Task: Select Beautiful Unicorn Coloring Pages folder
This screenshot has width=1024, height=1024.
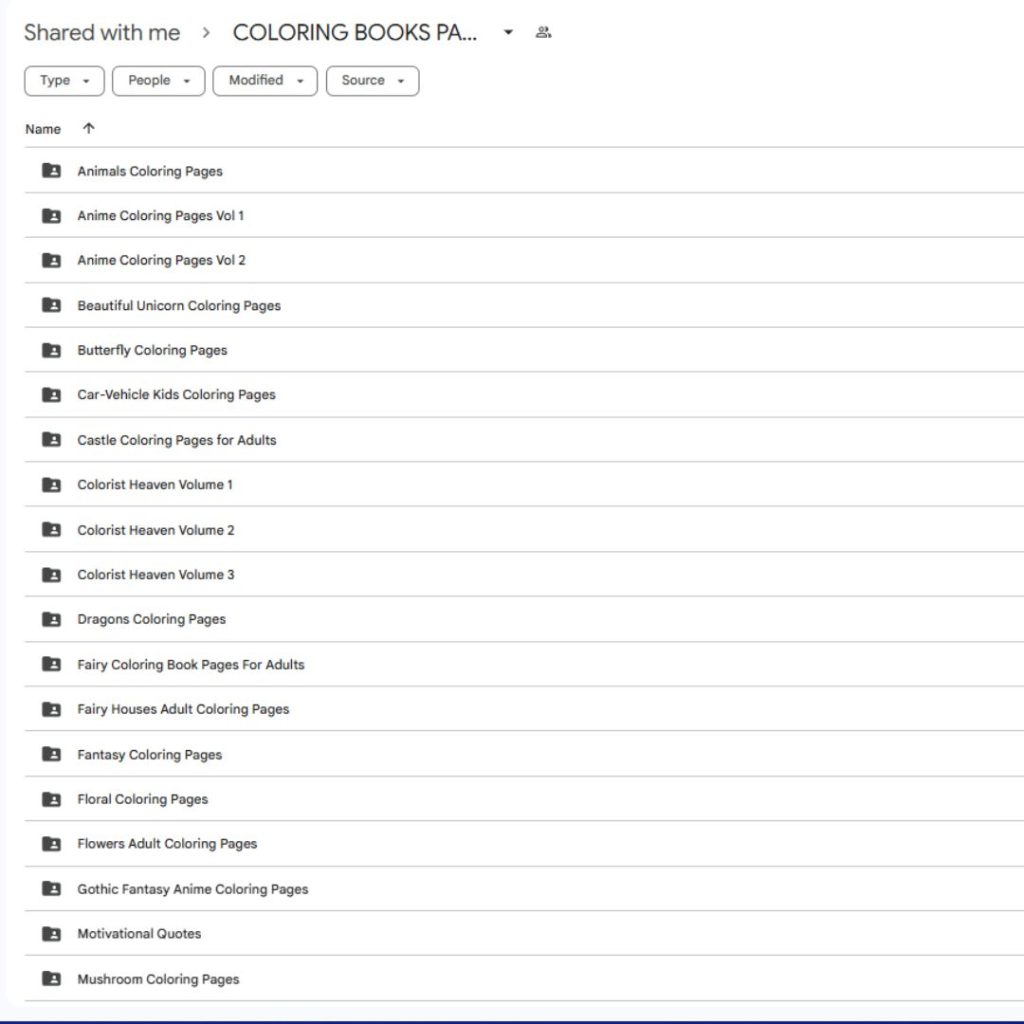Action: pyautogui.click(x=179, y=306)
